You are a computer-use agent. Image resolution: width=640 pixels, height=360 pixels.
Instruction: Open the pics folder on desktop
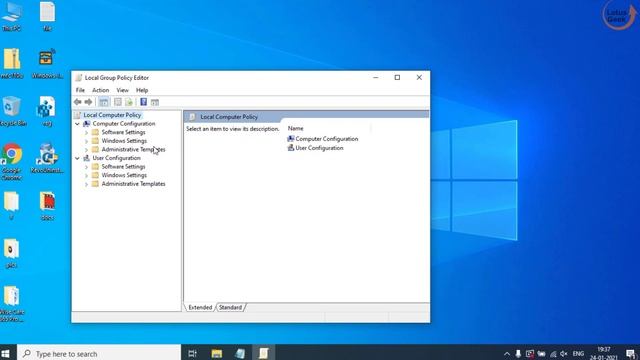(x=11, y=253)
